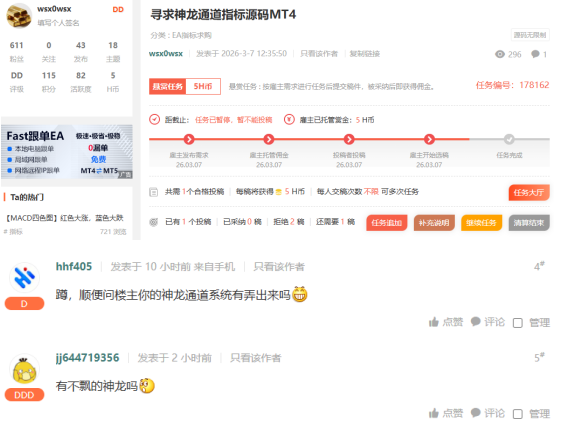This screenshot has width=567, height=430.
Task: Click thinking emoji in jj644719356's reply
Action: (147, 386)
